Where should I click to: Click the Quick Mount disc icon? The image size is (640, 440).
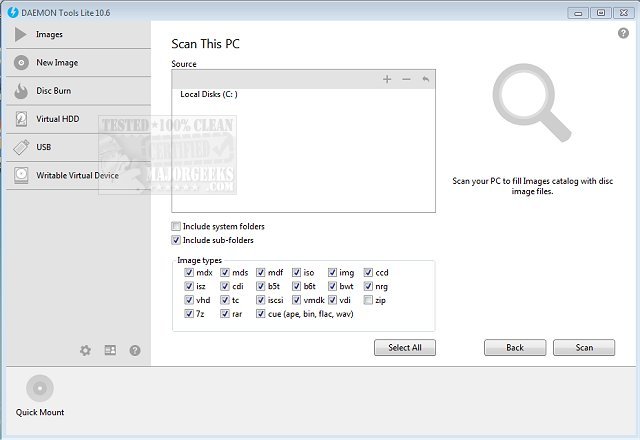[x=40, y=388]
